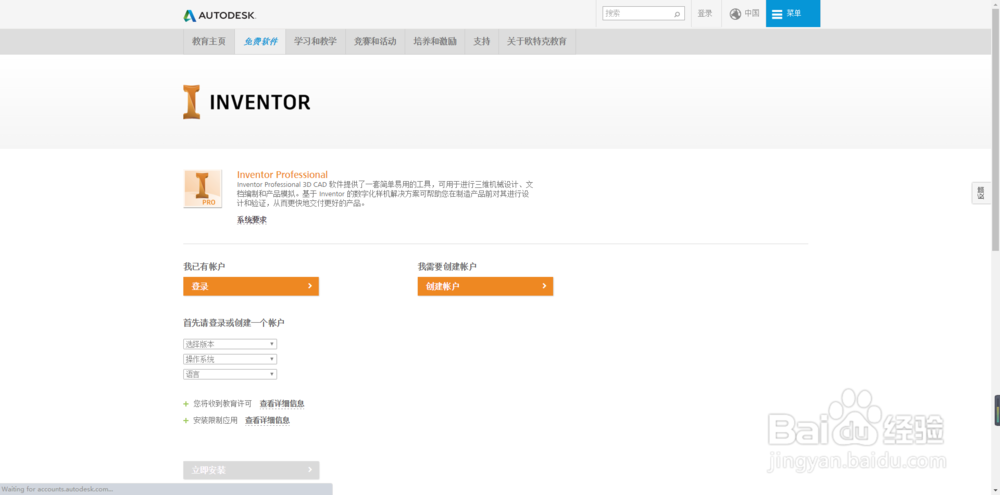The width and height of the screenshot is (1000, 495).
Task: Open the blue hamburger menu button
Action: click(x=793, y=13)
